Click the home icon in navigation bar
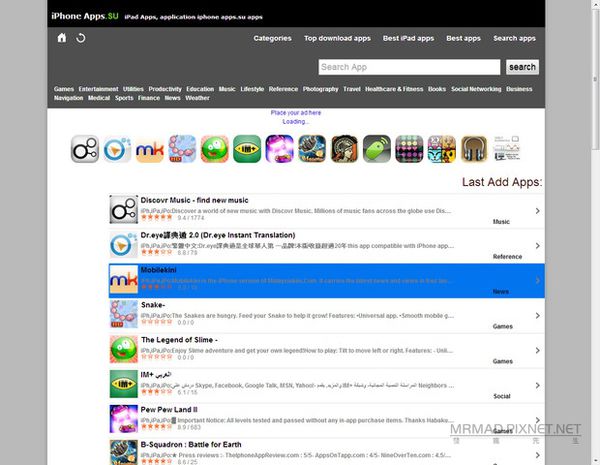This screenshot has width=600, height=465. coord(62,38)
